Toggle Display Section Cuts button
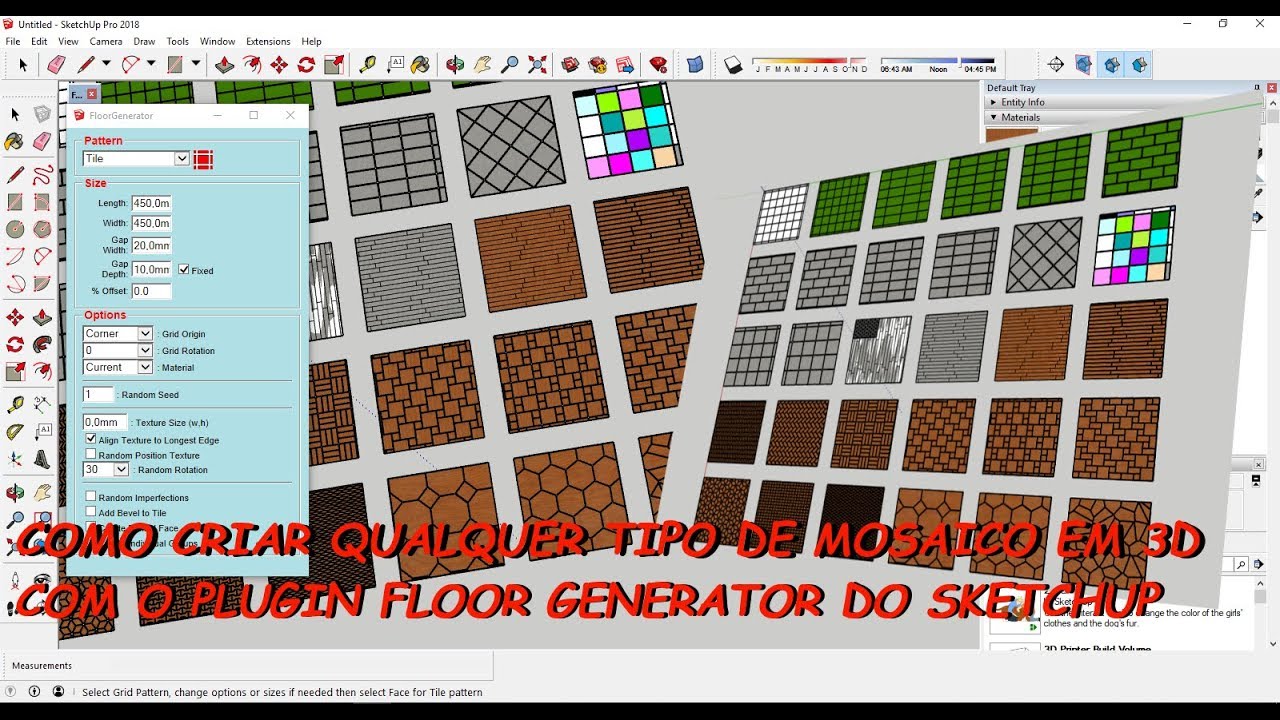This screenshot has width=1280, height=720. (1111, 65)
